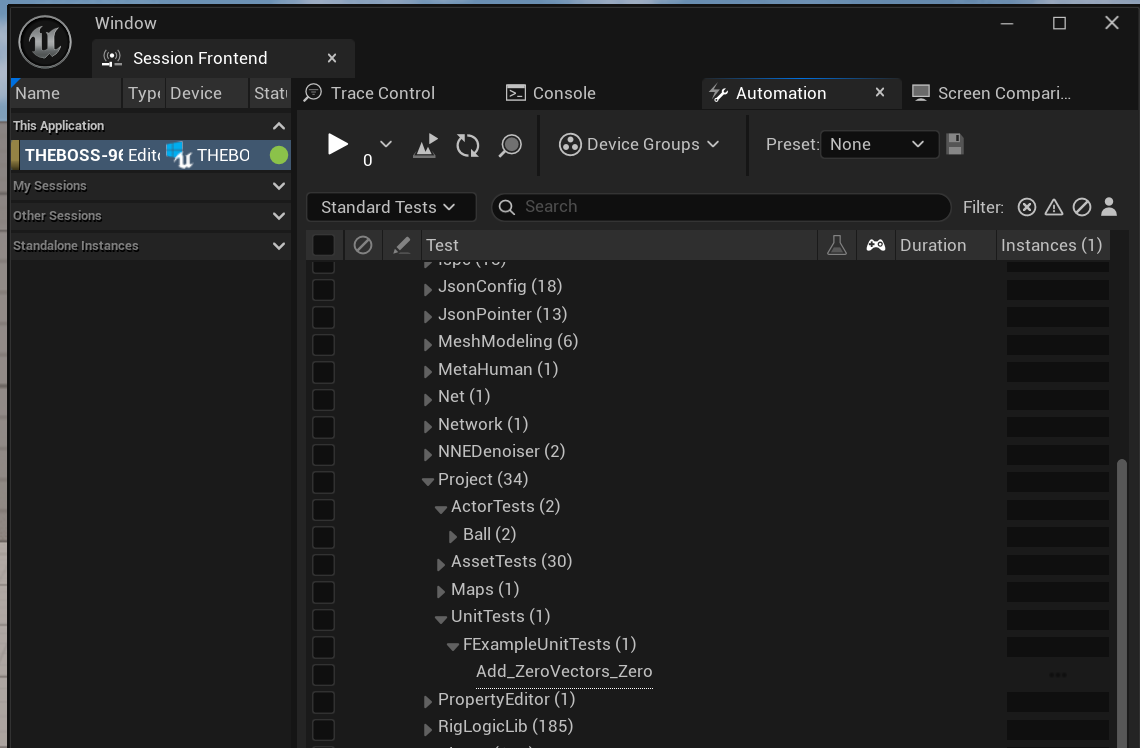Expand the Standalone Instances section
Screen dimensions: 1140x748
click(278, 246)
